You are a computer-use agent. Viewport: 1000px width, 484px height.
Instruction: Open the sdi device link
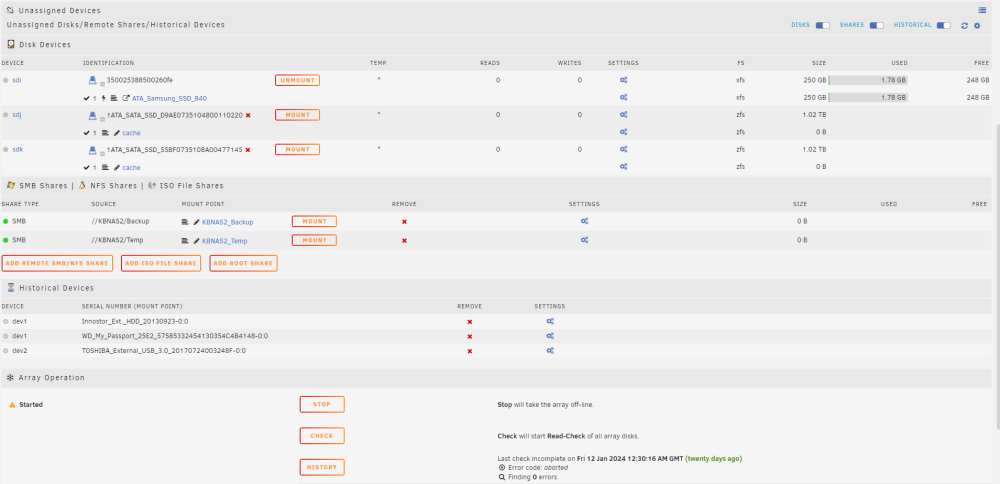pos(17,80)
